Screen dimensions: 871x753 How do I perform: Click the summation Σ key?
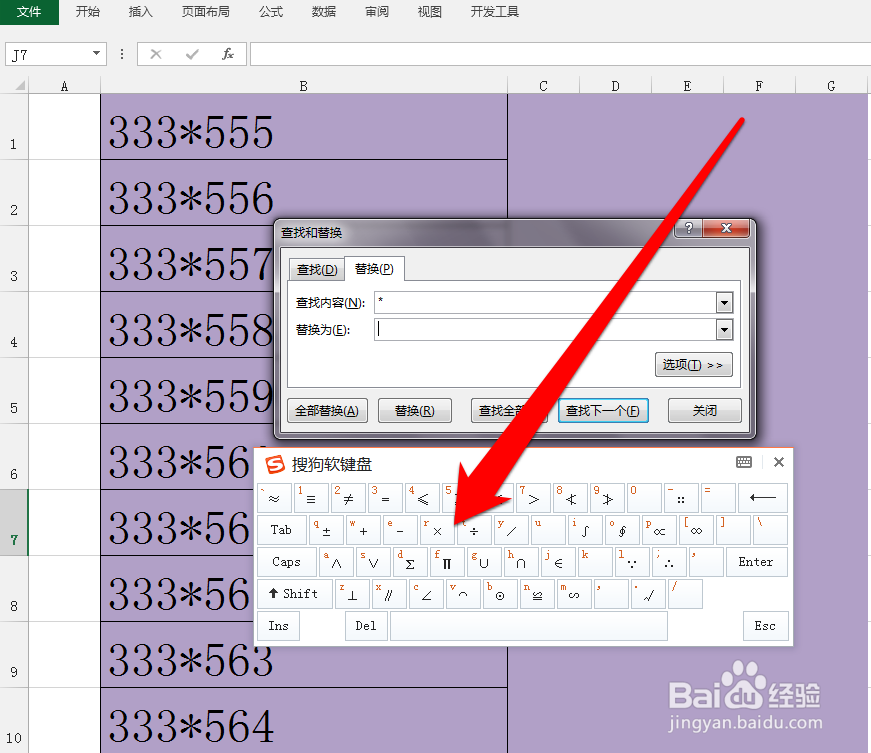coord(410,561)
